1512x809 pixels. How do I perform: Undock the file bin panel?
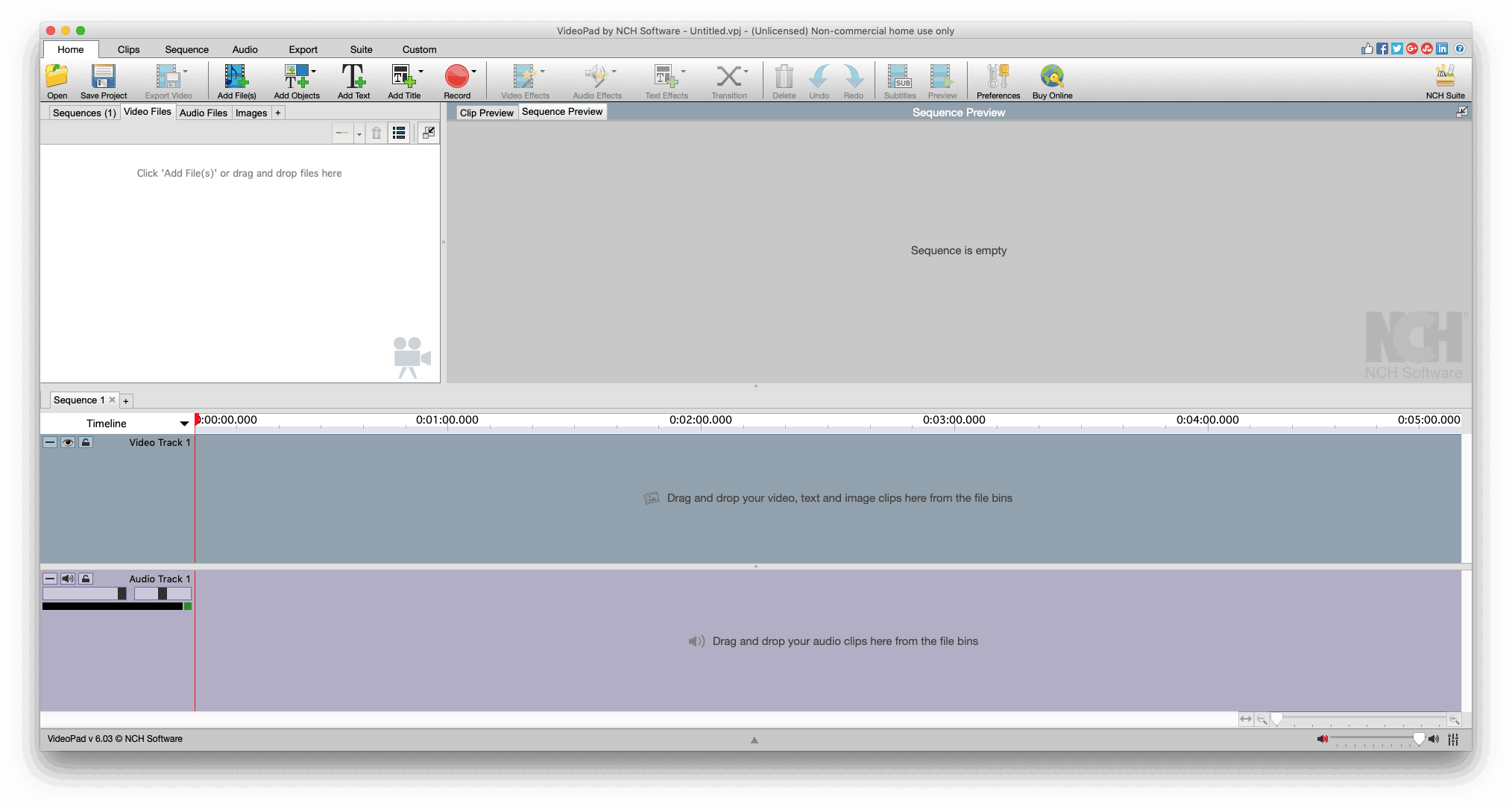[429, 133]
